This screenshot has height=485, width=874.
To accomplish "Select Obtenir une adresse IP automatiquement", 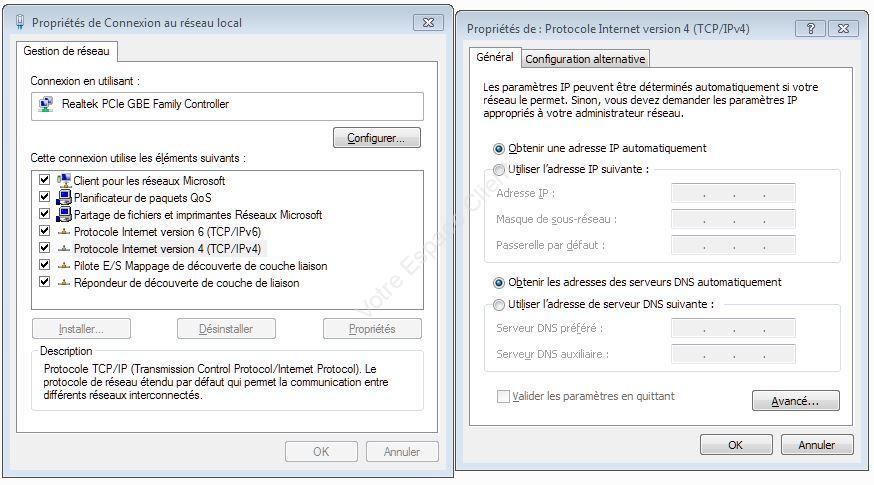I will point(499,148).
